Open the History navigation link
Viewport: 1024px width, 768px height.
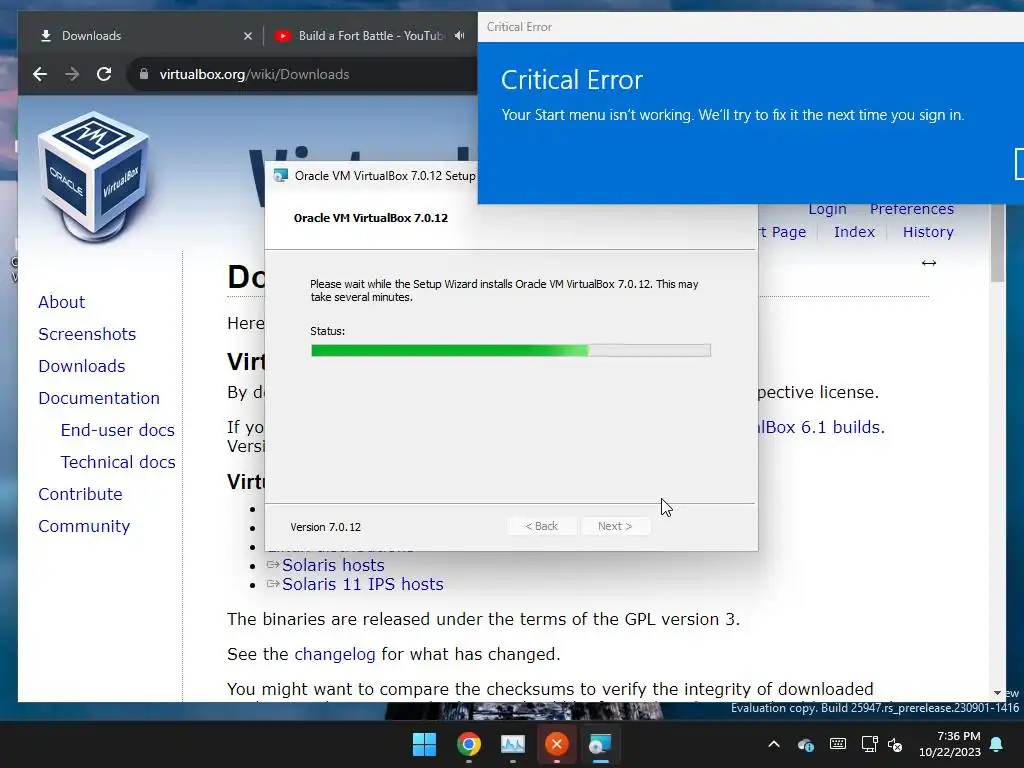pyautogui.click(x=928, y=232)
